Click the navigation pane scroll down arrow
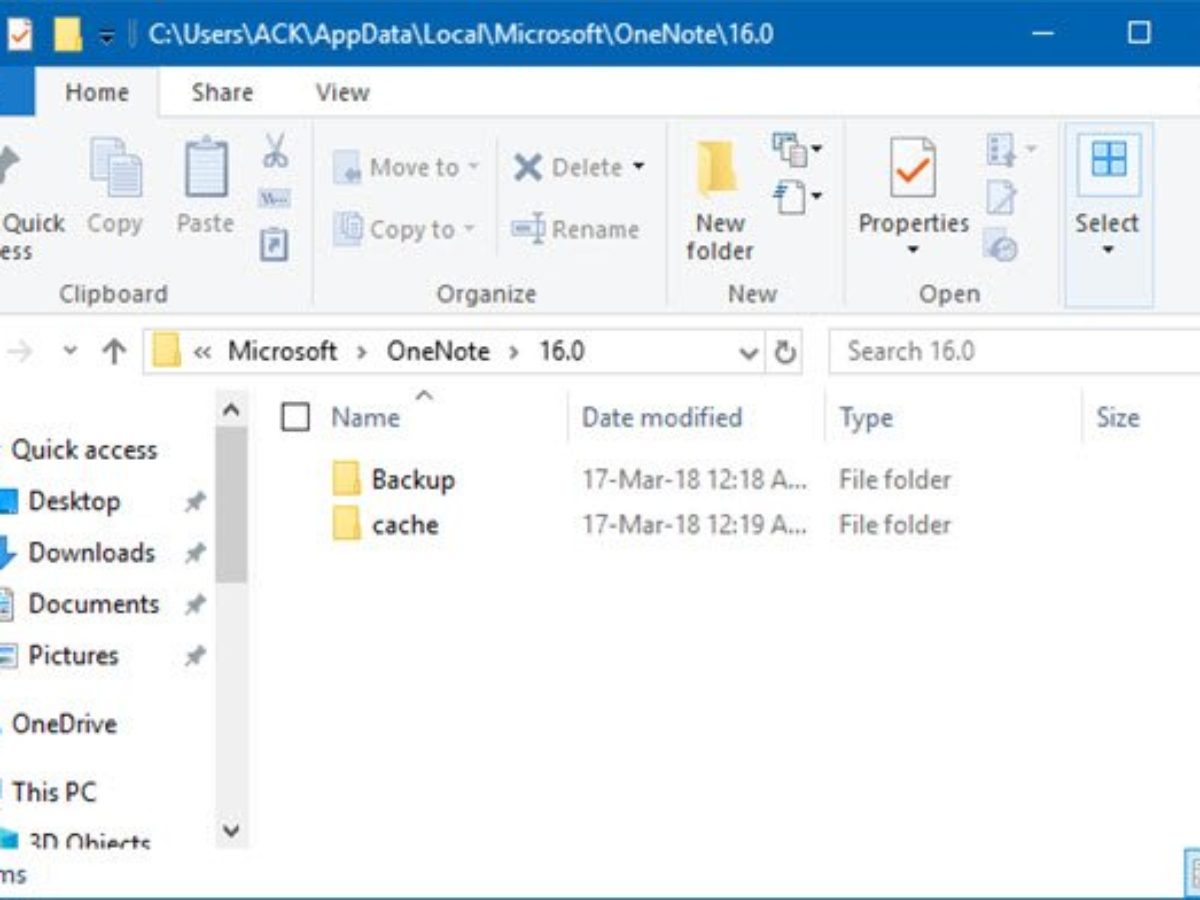Image resolution: width=1200 pixels, height=900 pixels. pos(231,830)
